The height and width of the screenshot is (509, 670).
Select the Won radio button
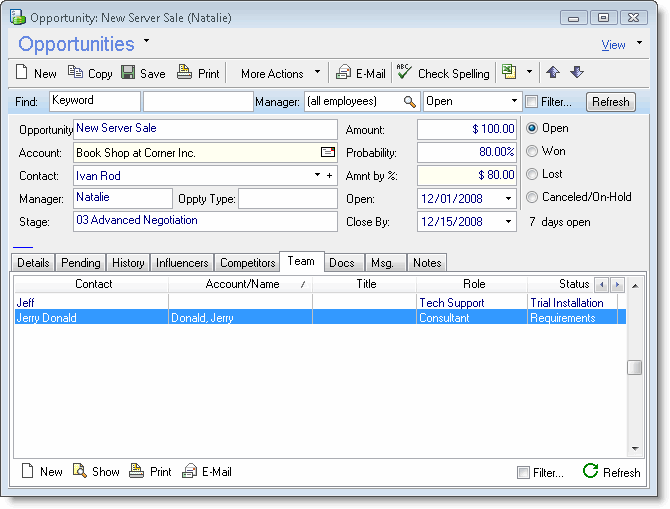[x=532, y=151]
